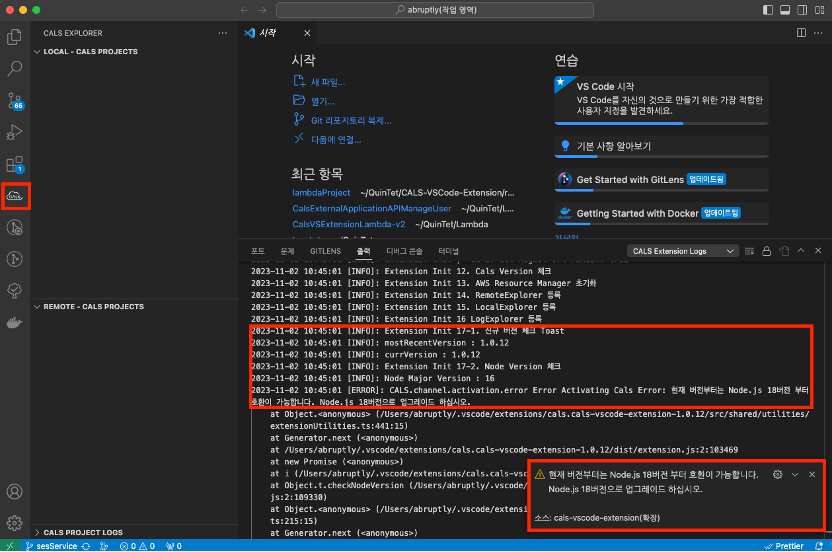
Task: Open the Extensions view in activity bar
Action: (x=14, y=165)
